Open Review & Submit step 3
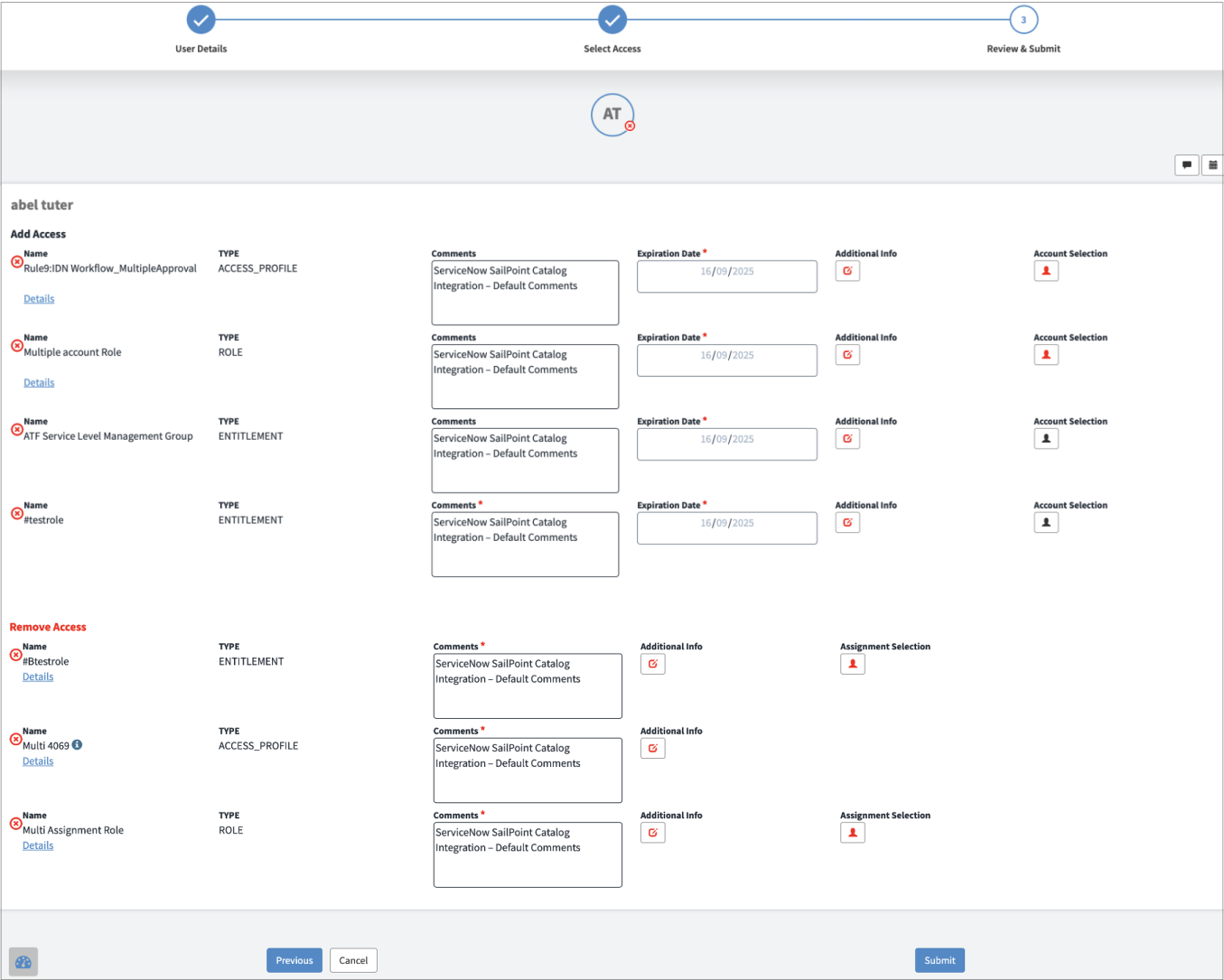This screenshot has width=1224, height=980. 1023,20
